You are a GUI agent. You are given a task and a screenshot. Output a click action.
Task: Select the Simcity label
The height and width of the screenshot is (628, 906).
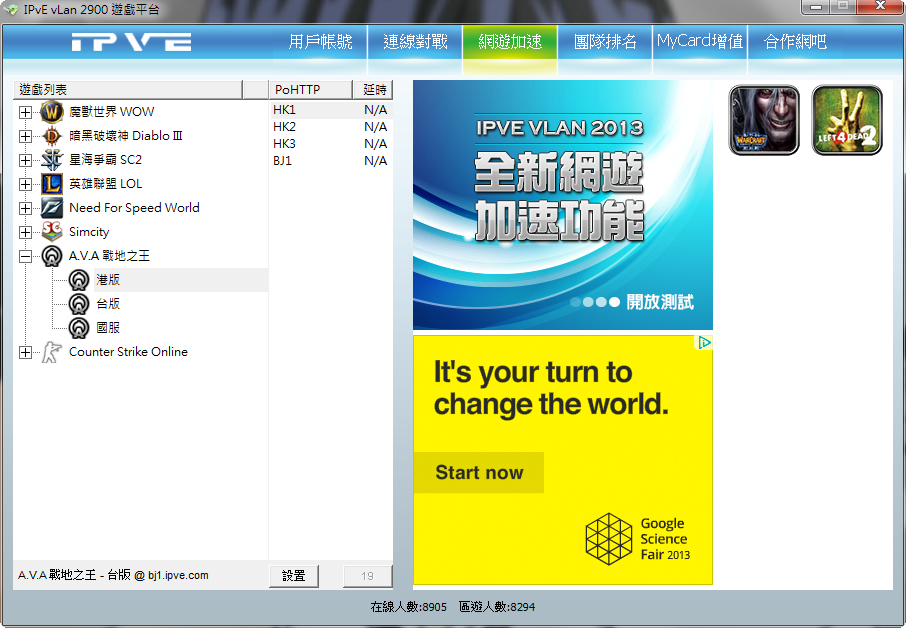pos(89,232)
